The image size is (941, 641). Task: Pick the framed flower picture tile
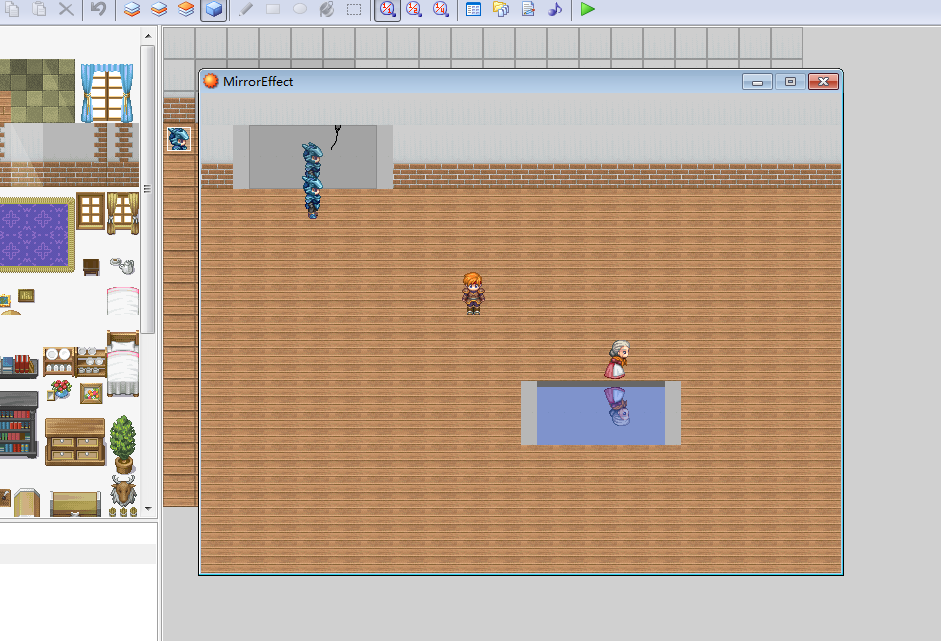(91, 394)
